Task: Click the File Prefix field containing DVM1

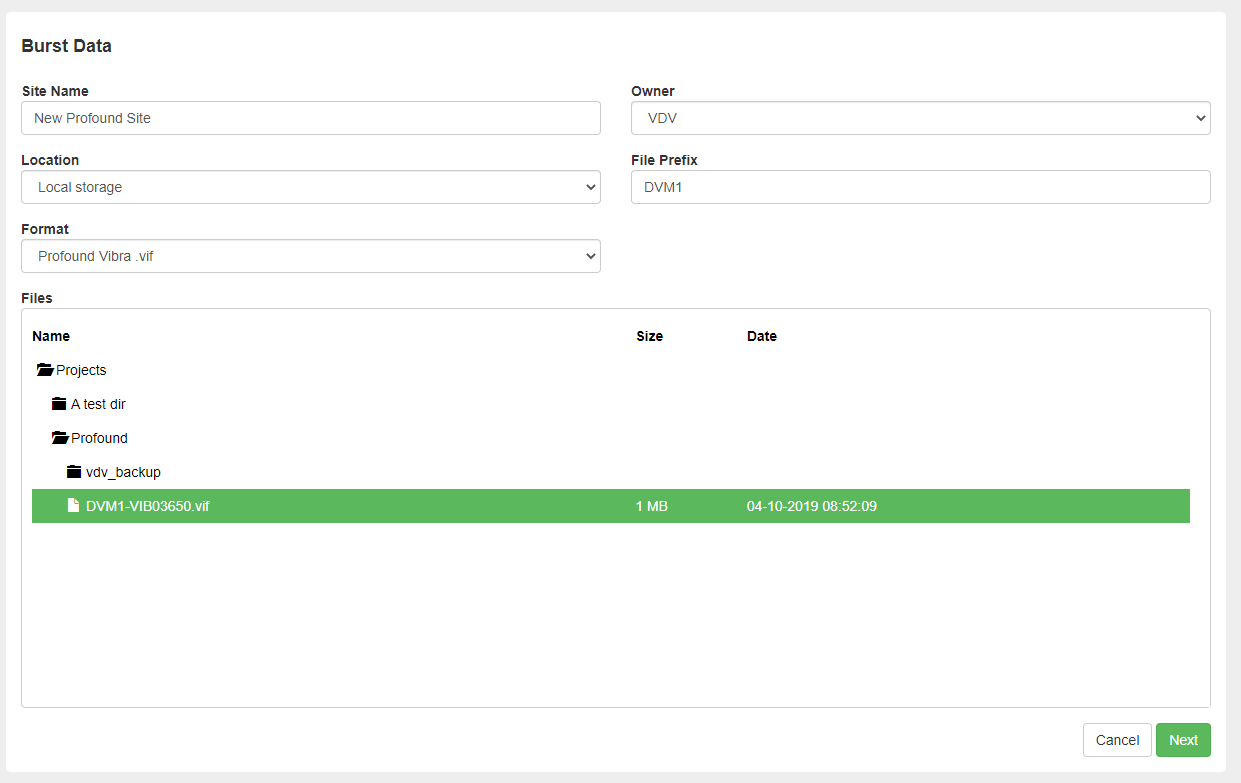Action: tap(920, 187)
